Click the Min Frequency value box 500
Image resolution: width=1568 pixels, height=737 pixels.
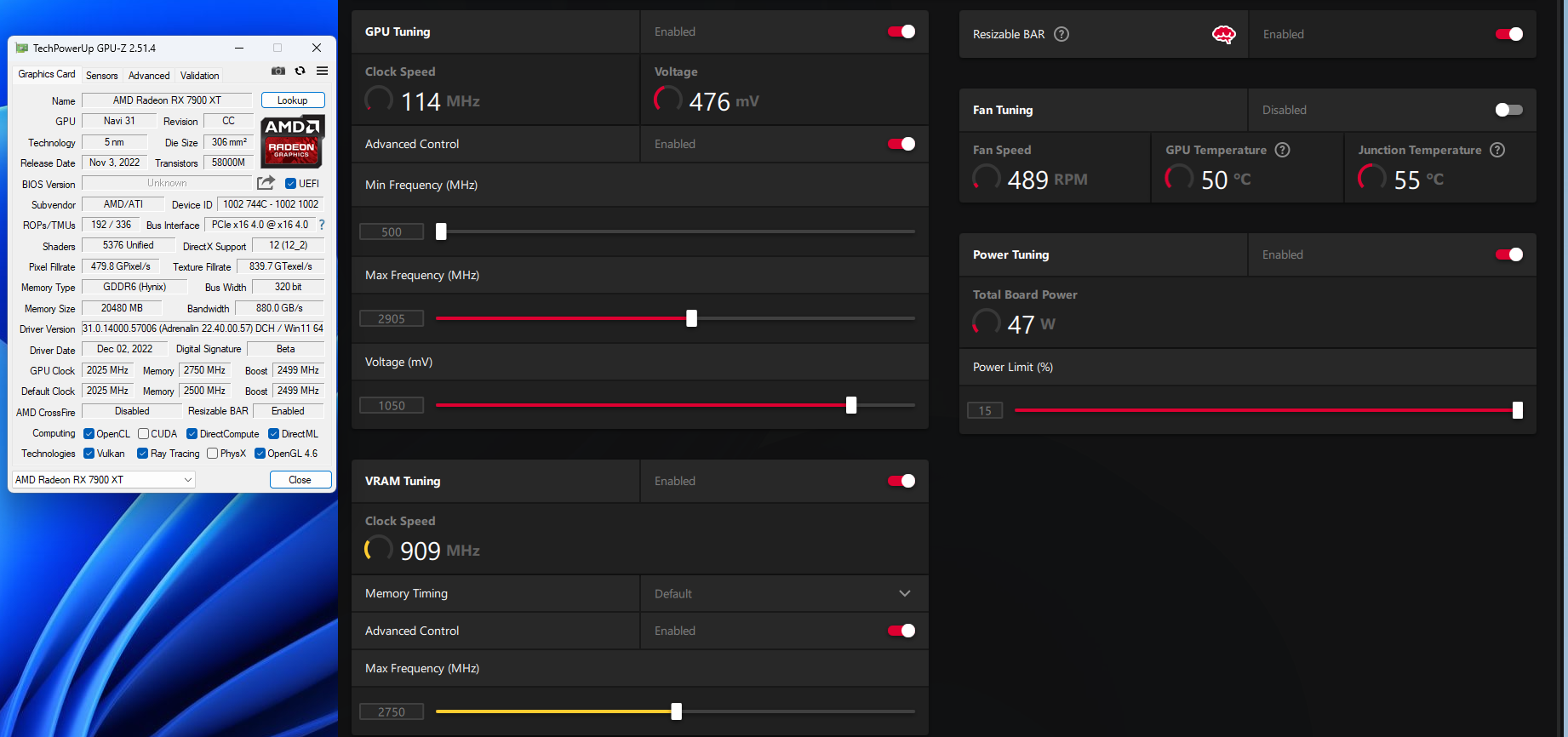point(392,231)
